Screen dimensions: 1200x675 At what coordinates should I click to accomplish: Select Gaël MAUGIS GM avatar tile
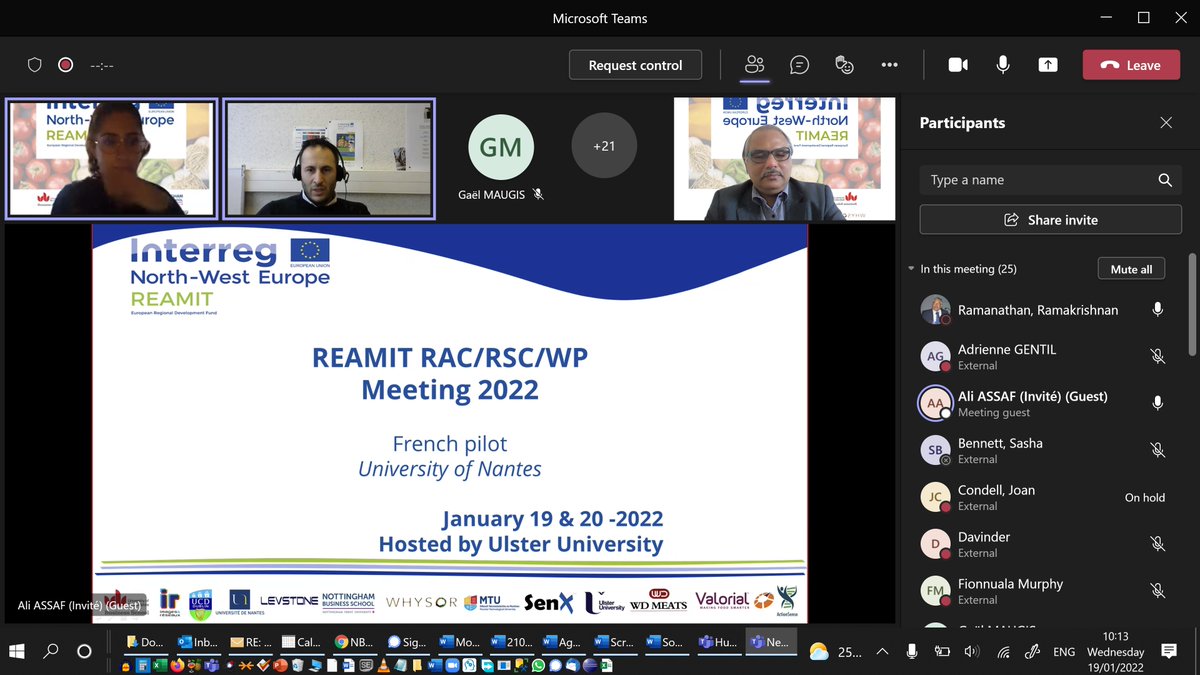pos(501,148)
